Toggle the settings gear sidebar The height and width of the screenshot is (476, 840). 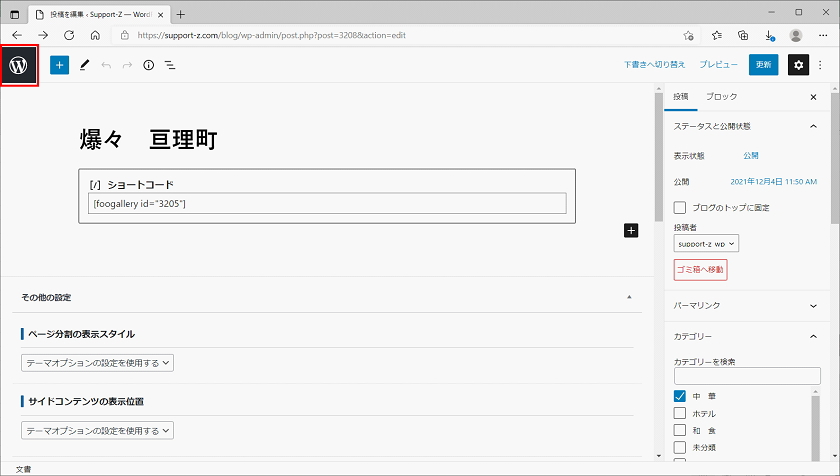pyautogui.click(x=798, y=65)
